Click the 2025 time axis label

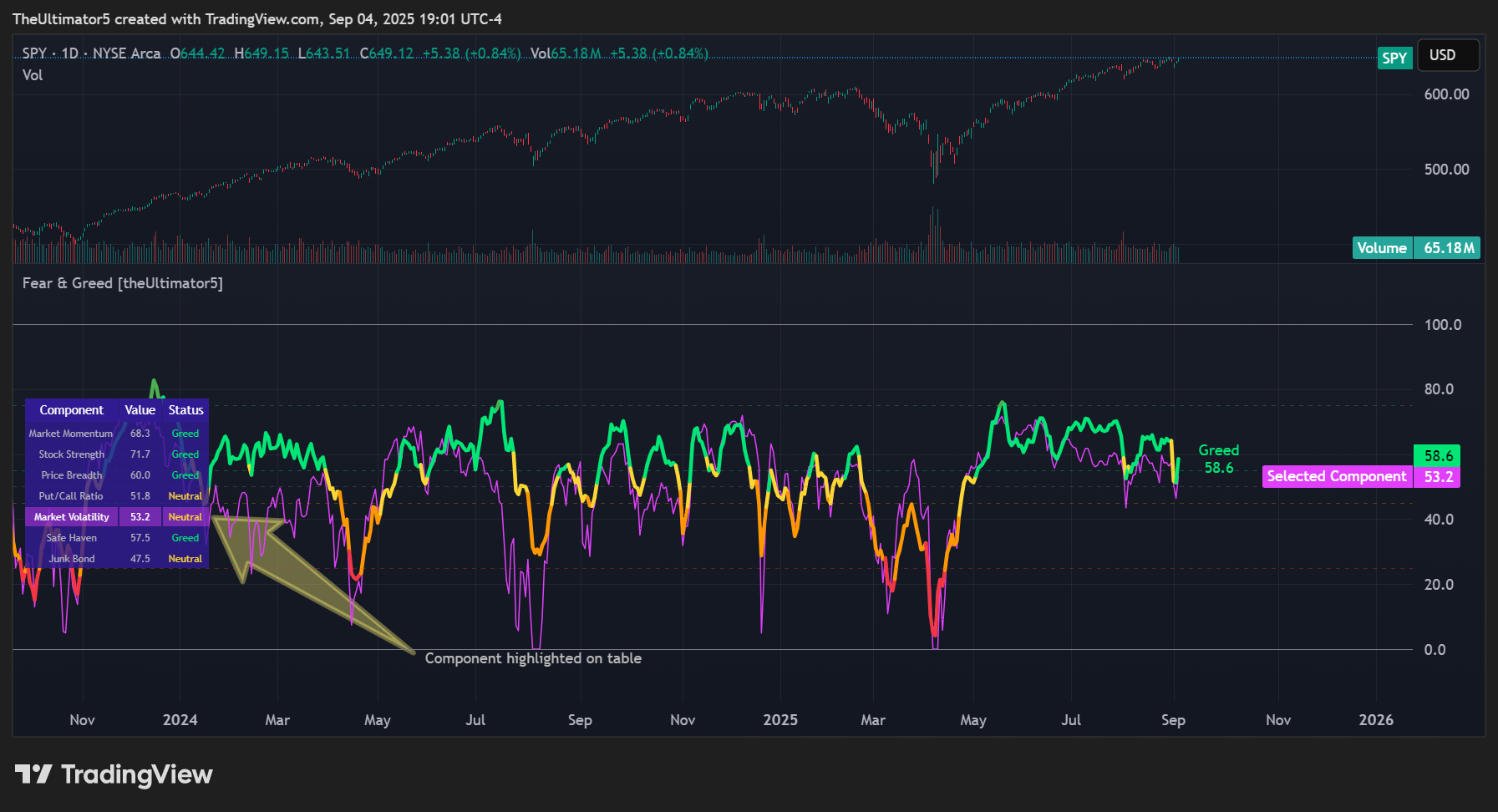[780, 720]
